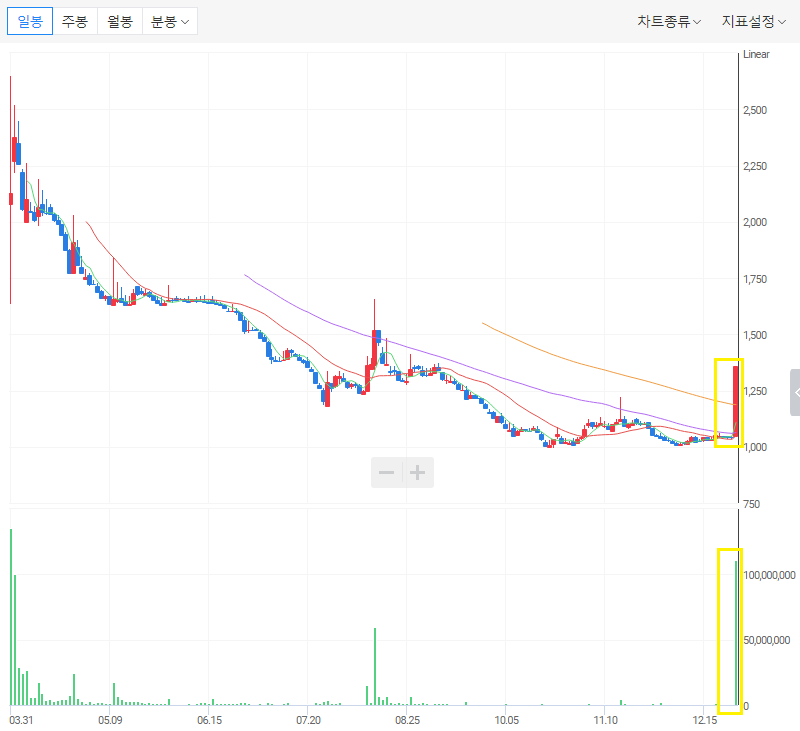
Task: Click the 50,000,000 volume axis label
Action: click(767, 640)
